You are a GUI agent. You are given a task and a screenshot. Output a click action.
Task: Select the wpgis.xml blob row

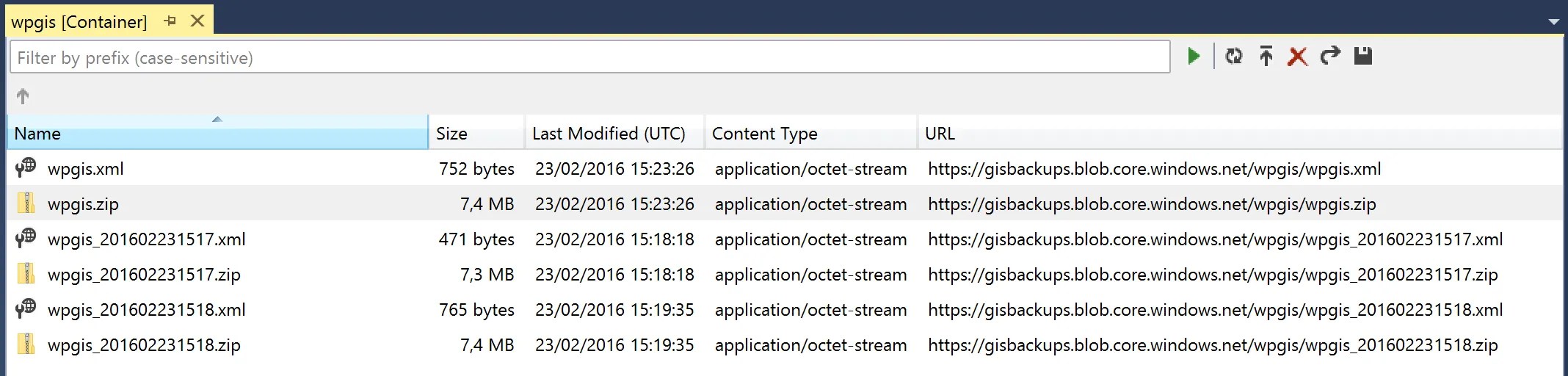coord(785,168)
